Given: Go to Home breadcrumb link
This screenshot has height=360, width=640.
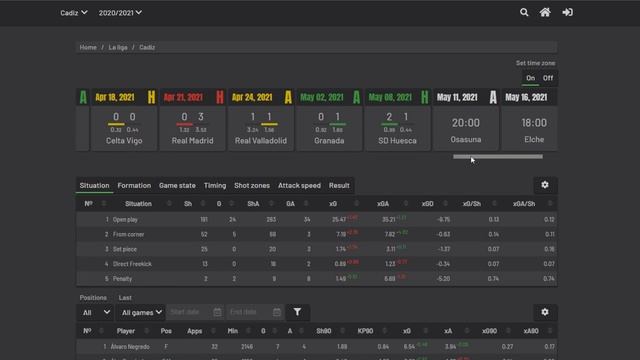Looking at the screenshot, I should pos(88,47).
